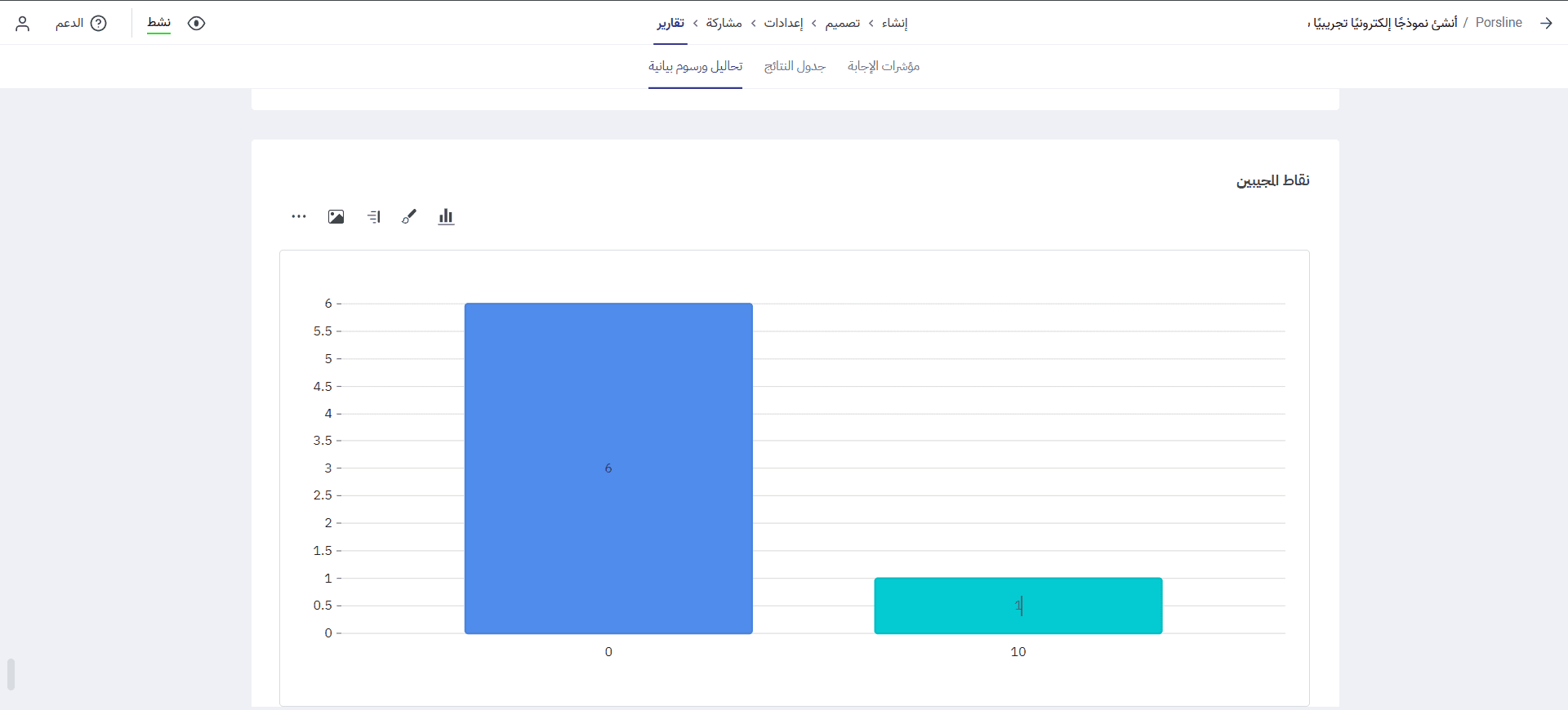Image resolution: width=1568 pixels, height=710 pixels.
Task: Open the user account icon
Action: tap(23, 23)
